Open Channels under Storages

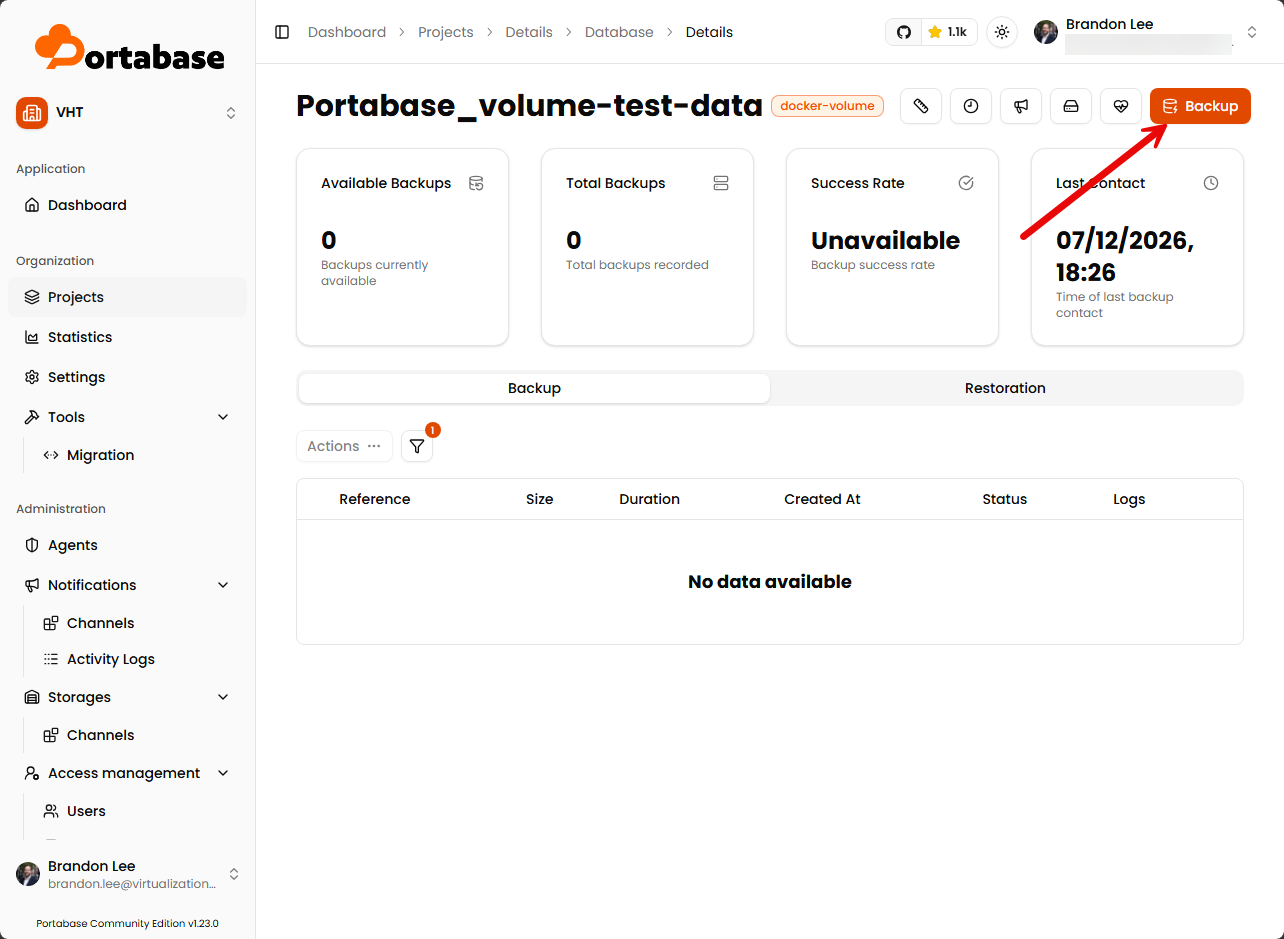tap(100, 735)
